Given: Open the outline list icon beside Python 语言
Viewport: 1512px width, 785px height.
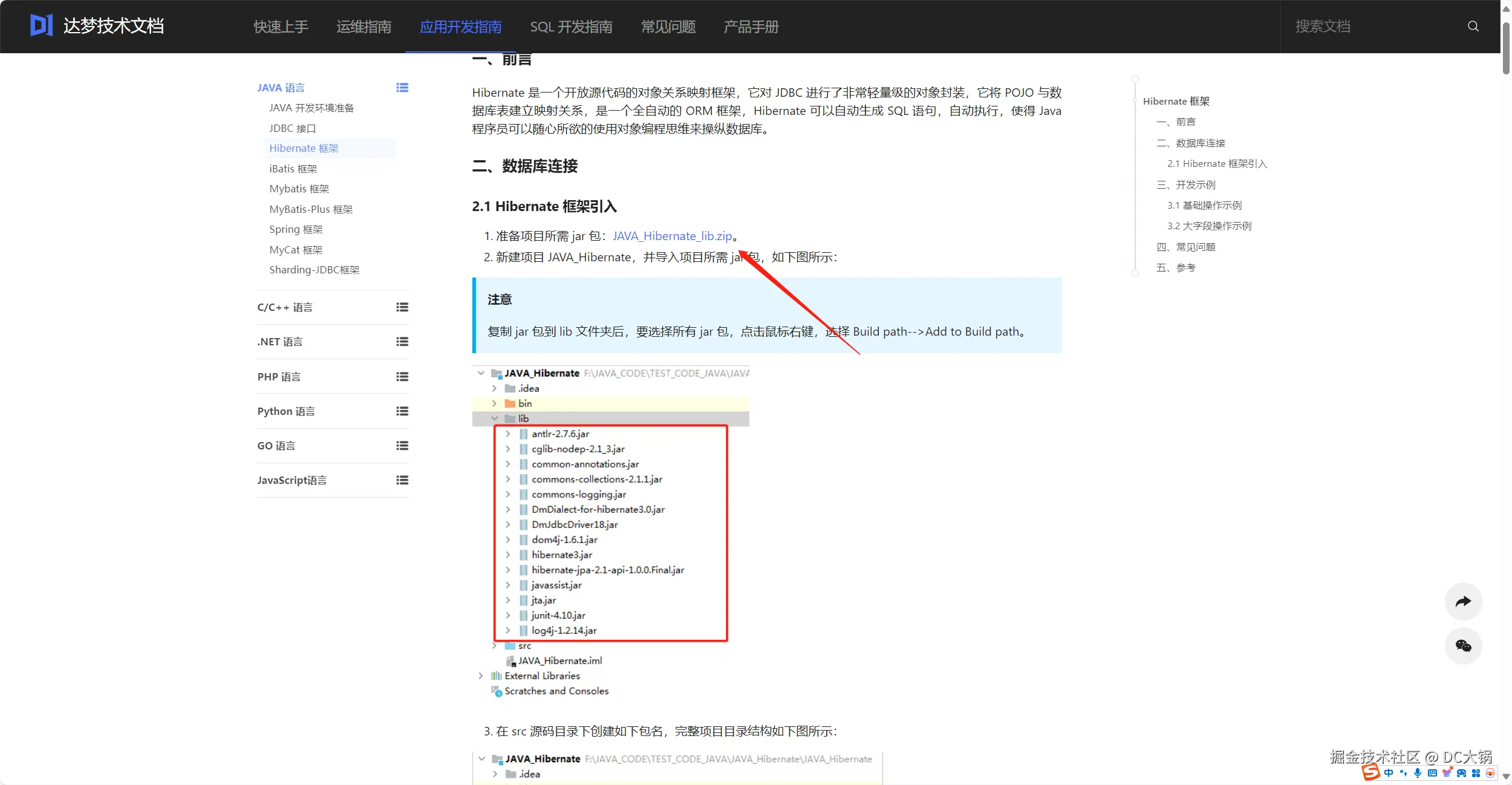Looking at the screenshot, I should point(403,411).
